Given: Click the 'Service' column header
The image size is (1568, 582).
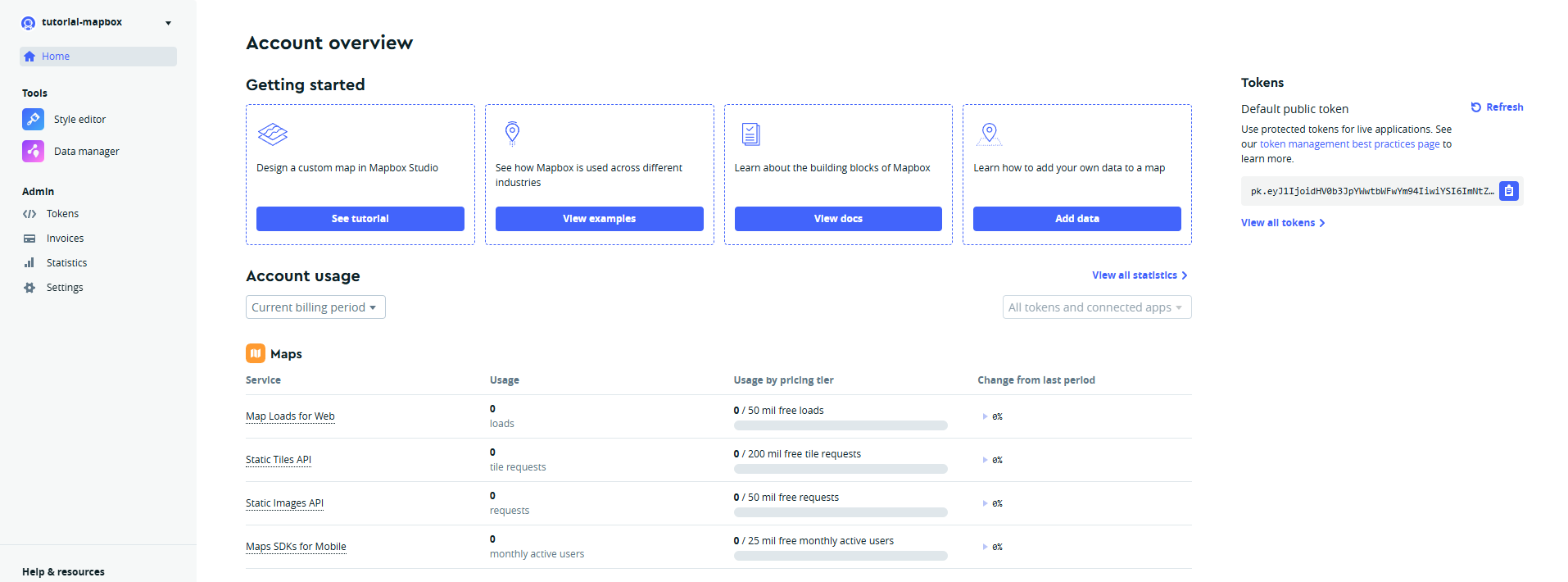Looking at the screenshot, I should (x=263, y=380).
